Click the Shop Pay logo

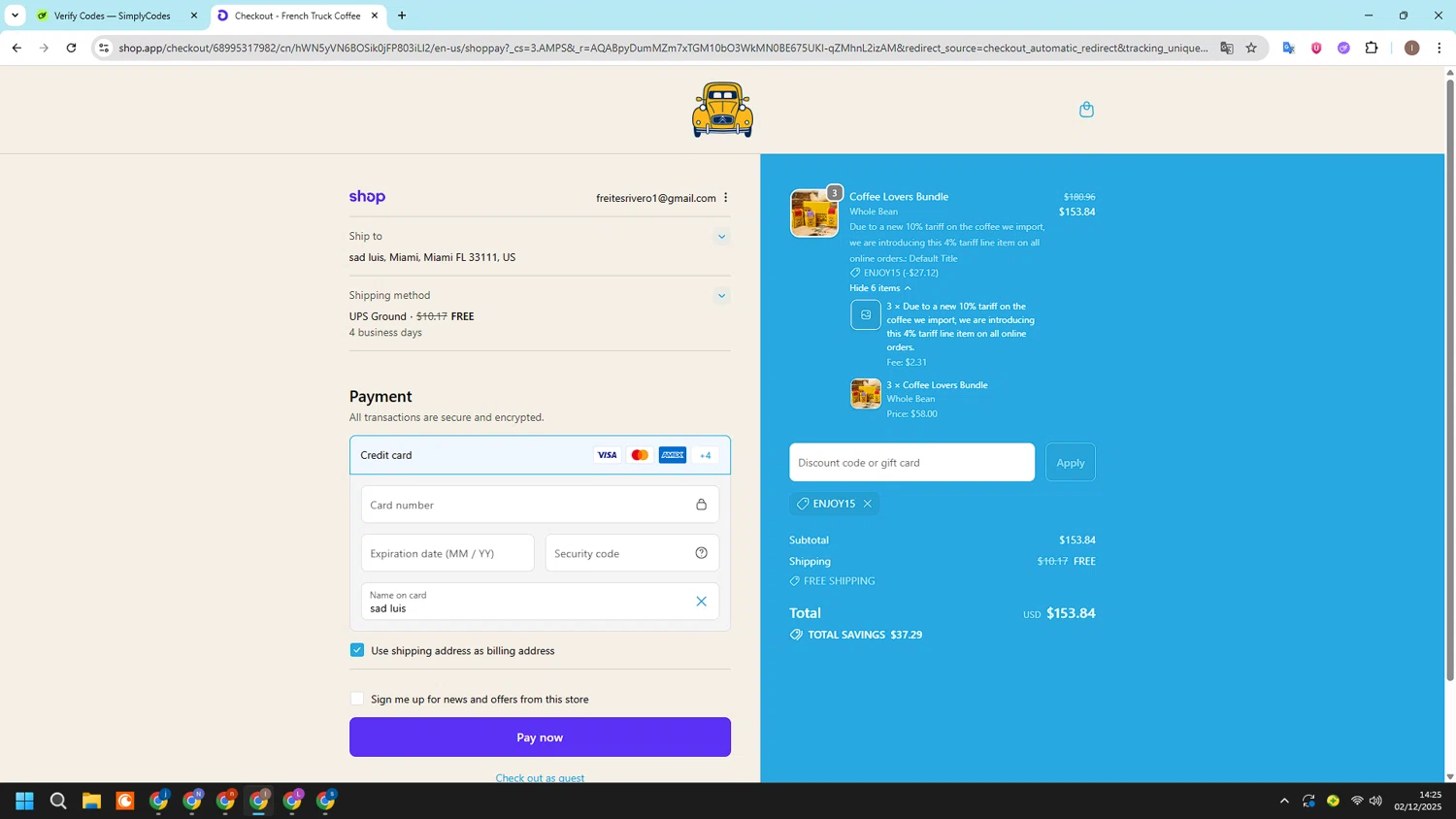[x=367, y=197]
